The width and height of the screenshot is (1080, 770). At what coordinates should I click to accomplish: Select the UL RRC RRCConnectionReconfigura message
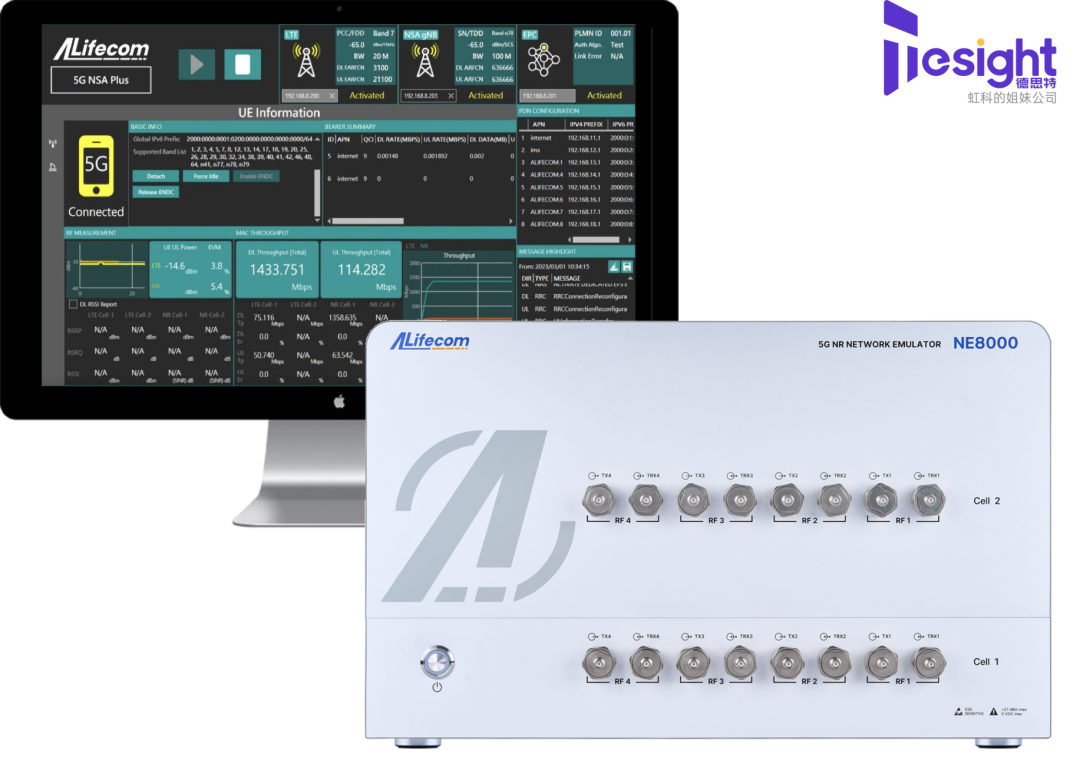pos(574,309)
